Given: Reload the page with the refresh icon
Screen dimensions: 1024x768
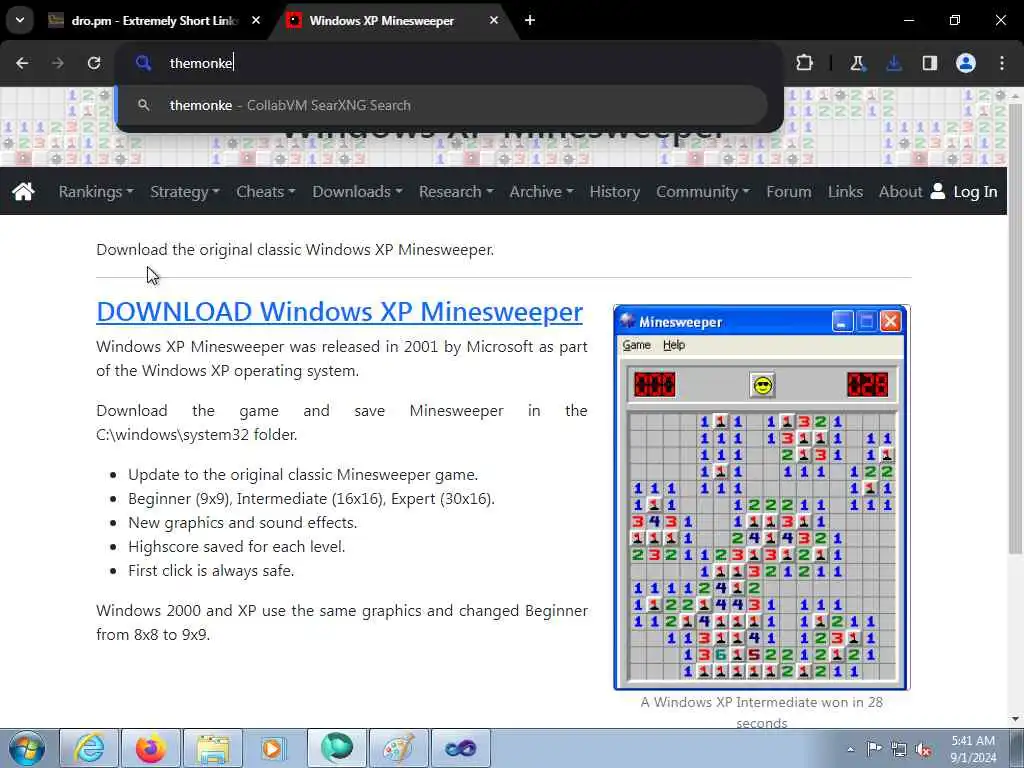Looking at the screenshot, I should tap(94, 63).
